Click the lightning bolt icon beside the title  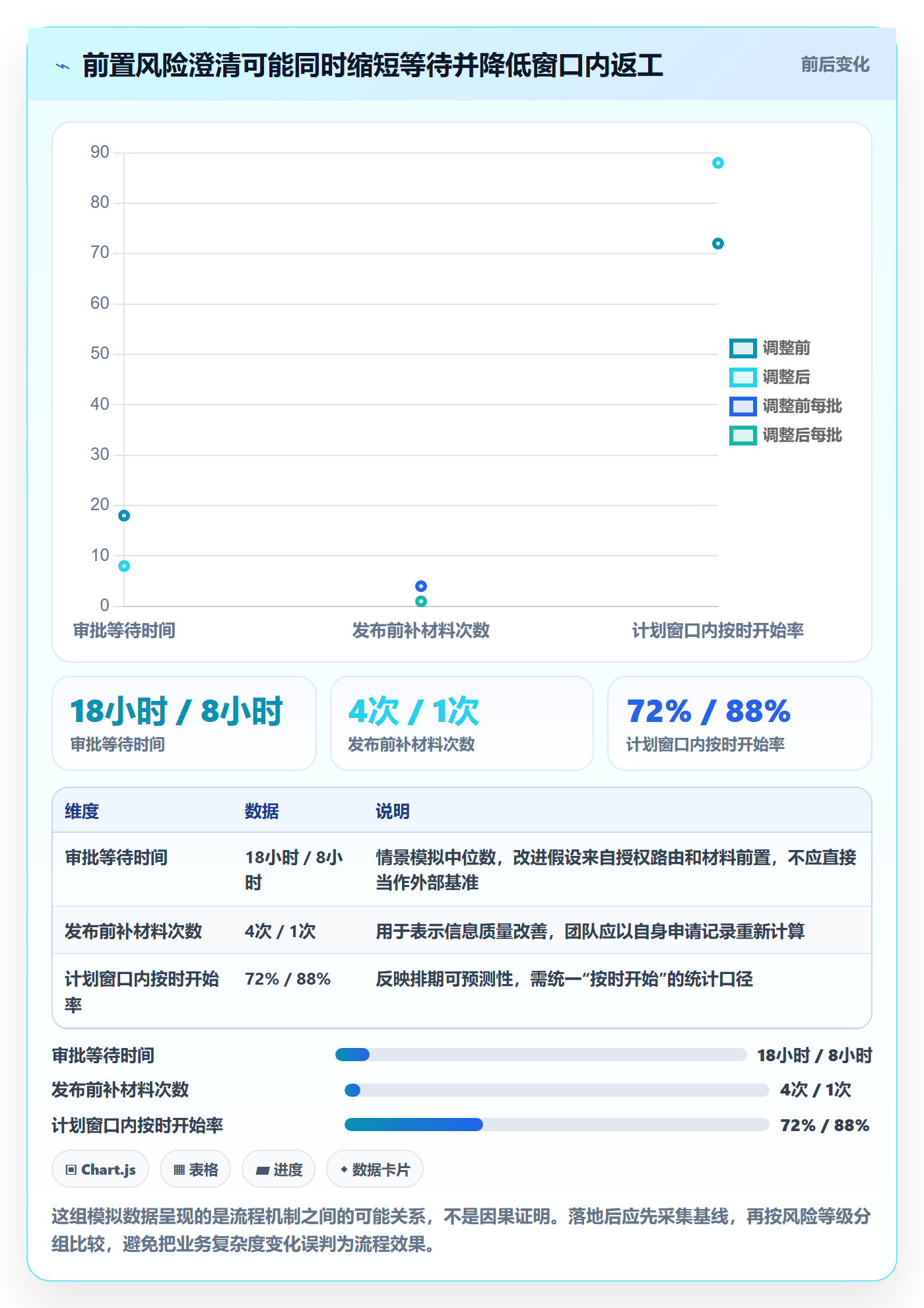coord(63,66)
